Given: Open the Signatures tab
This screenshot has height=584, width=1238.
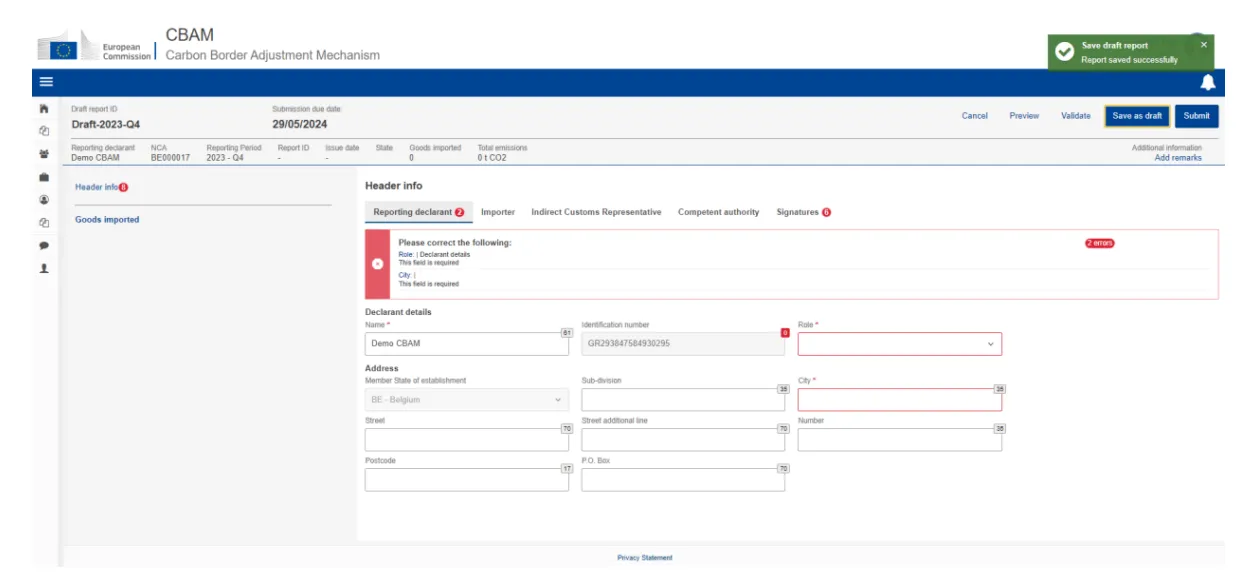Looking at the screenshot, I should pyautogui.click(x=804, y=212).
